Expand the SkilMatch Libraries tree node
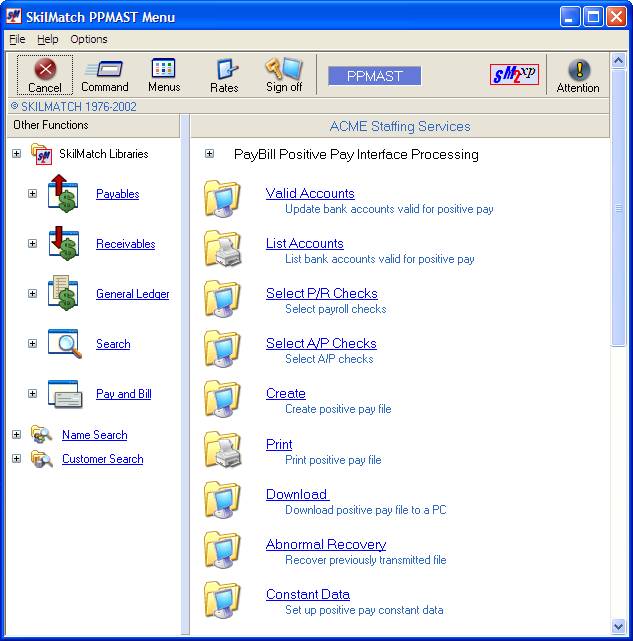Image resolution: width=633 pixels, height=641 pixels. click(16, 154)
